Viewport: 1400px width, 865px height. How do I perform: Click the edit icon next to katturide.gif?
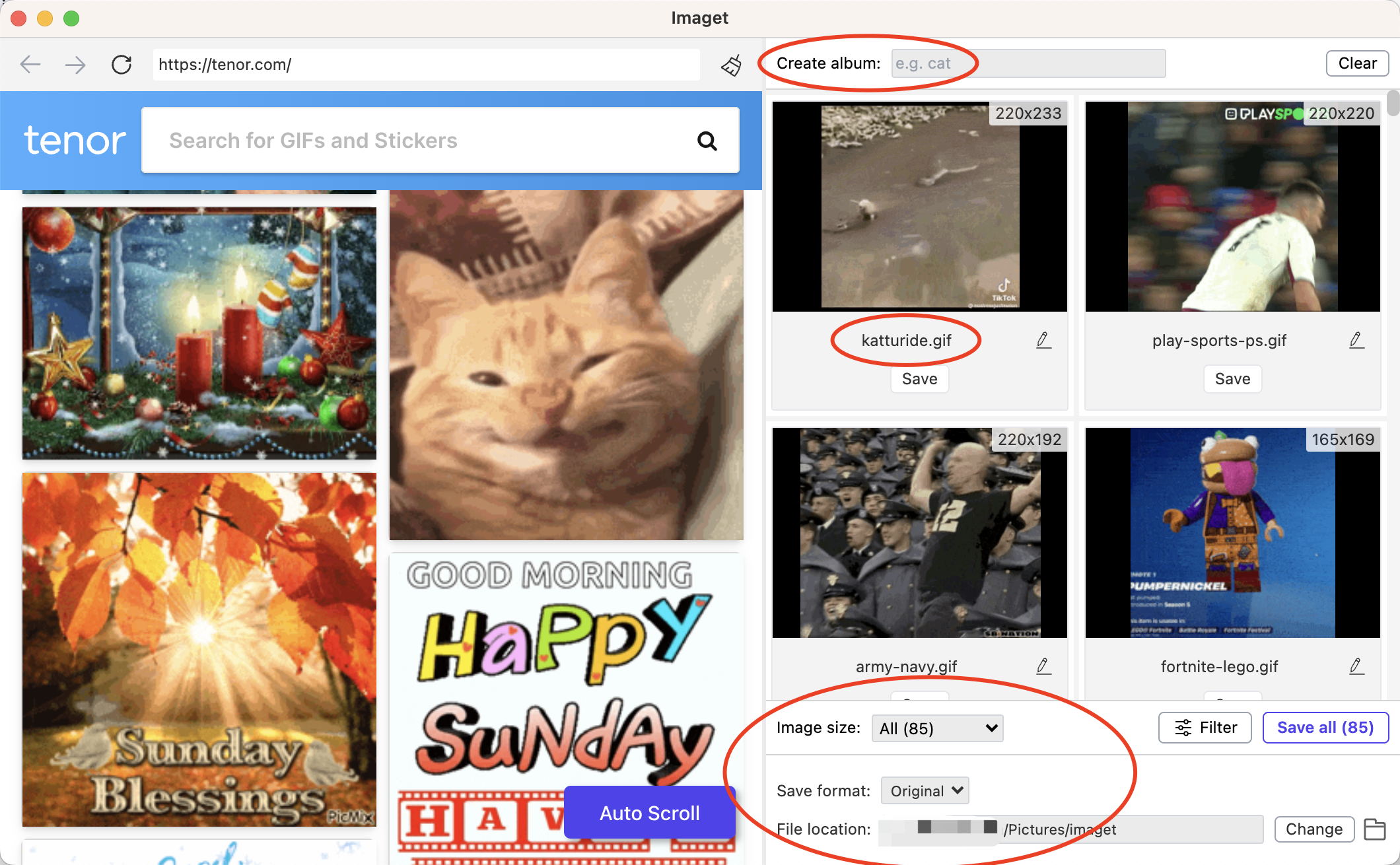[x=1043, y=340]
